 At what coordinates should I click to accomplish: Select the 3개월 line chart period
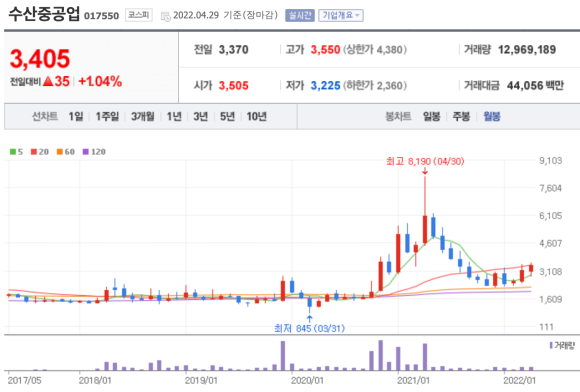[x=143, y=116]
